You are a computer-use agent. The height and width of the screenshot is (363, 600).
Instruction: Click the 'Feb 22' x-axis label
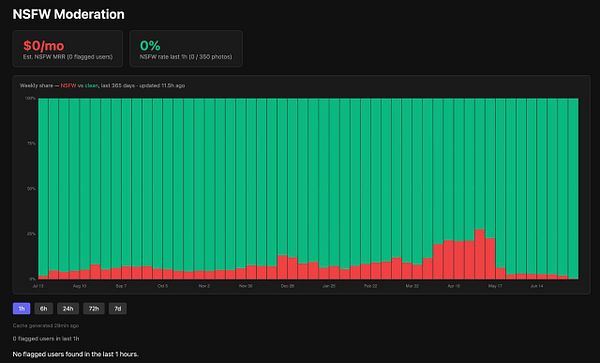370,286
